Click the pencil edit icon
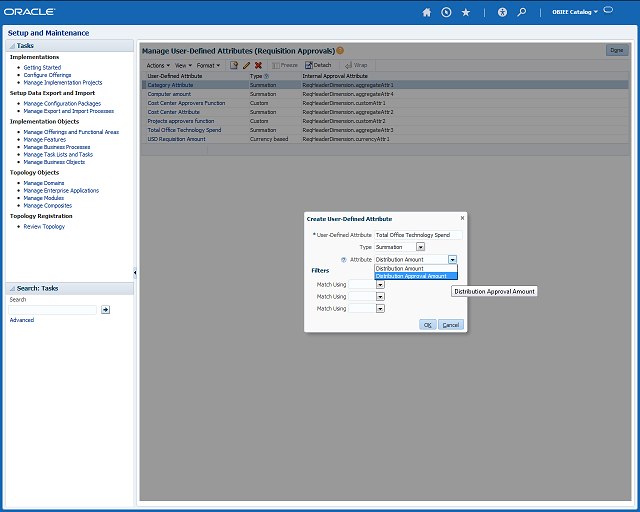 point(247,65)
